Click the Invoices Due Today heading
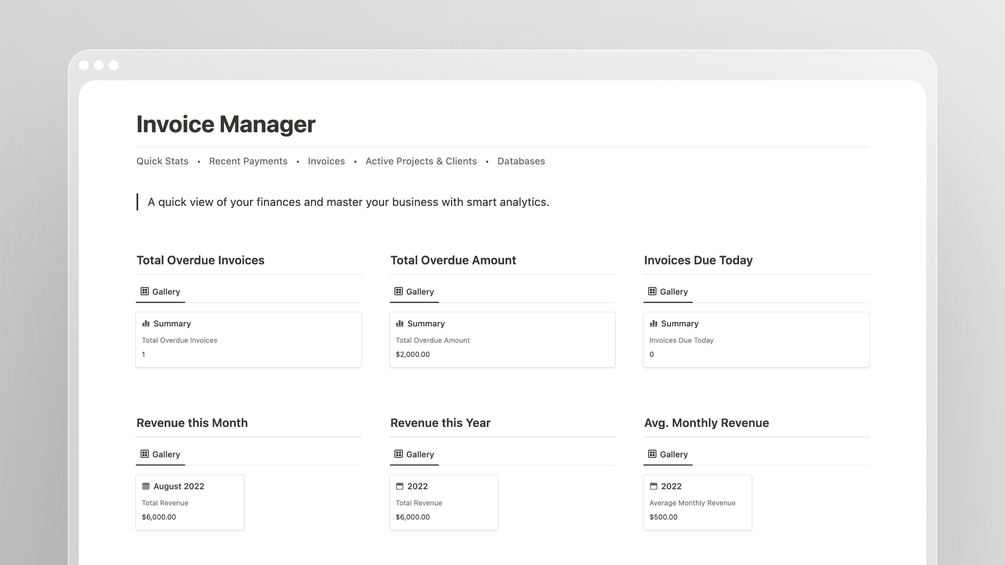1005x565 pixels. [698, 260]
